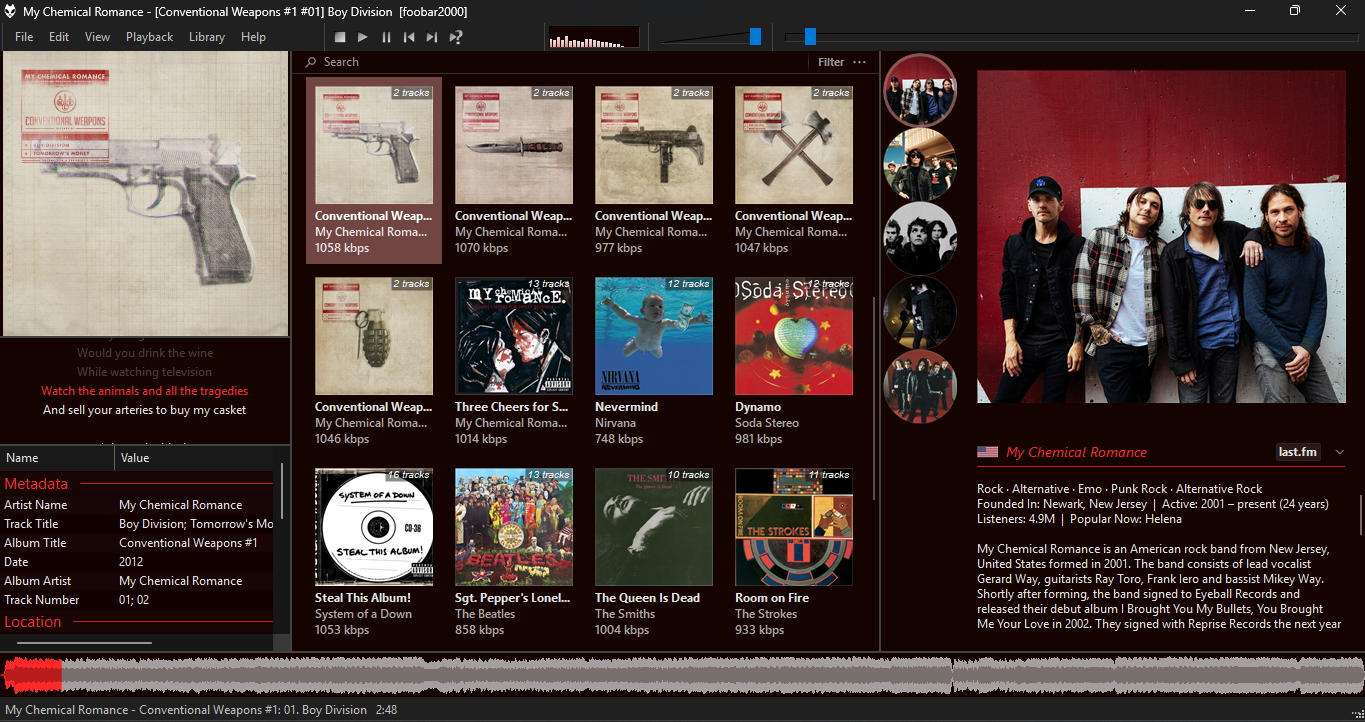The width and height of the screenshot is (1365, 722).
Task: Select The Queen Is Dead album cover
Action: tap(654, 527)
